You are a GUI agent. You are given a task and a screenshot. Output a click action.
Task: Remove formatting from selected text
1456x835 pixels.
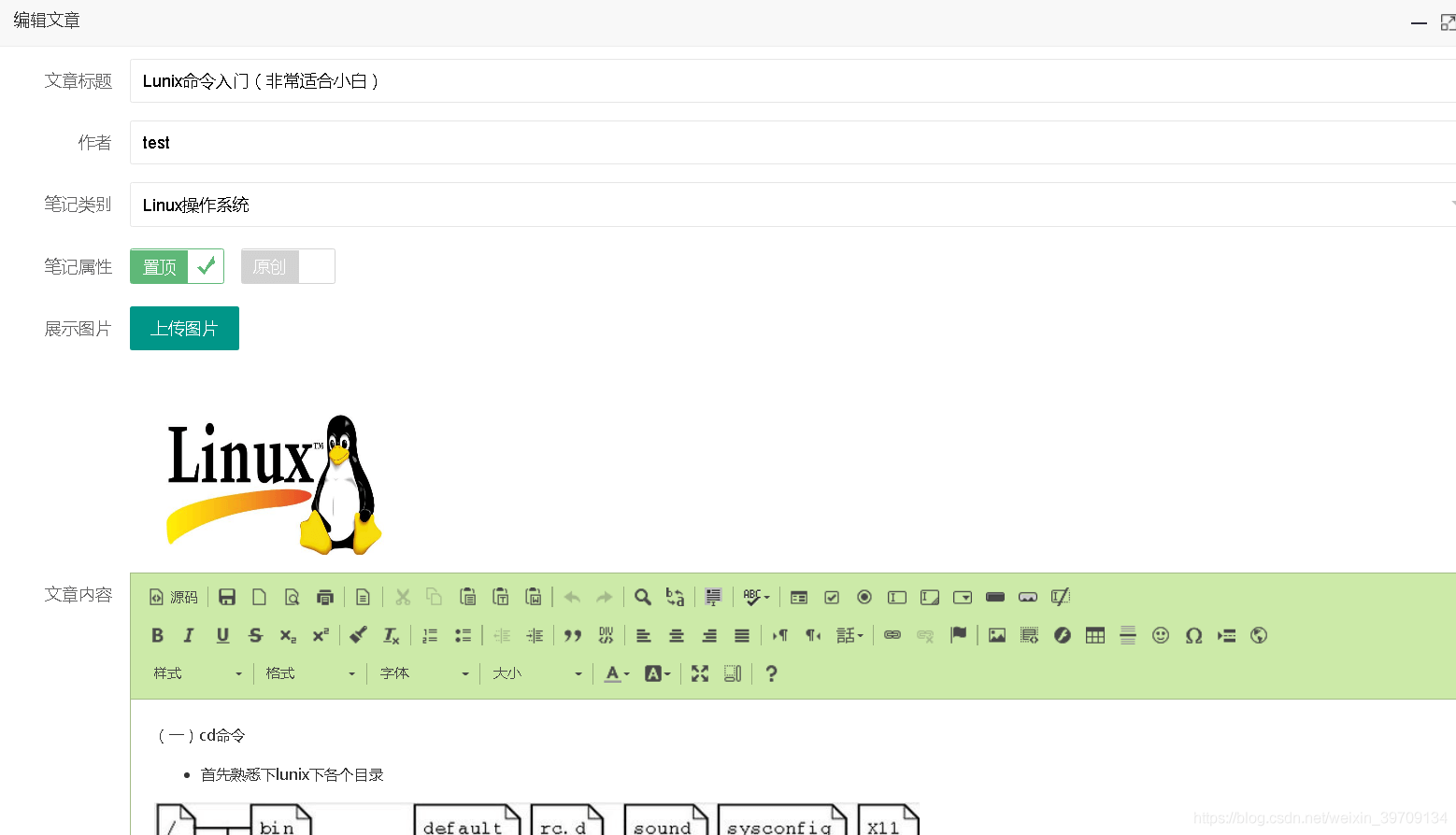[392, 635]
